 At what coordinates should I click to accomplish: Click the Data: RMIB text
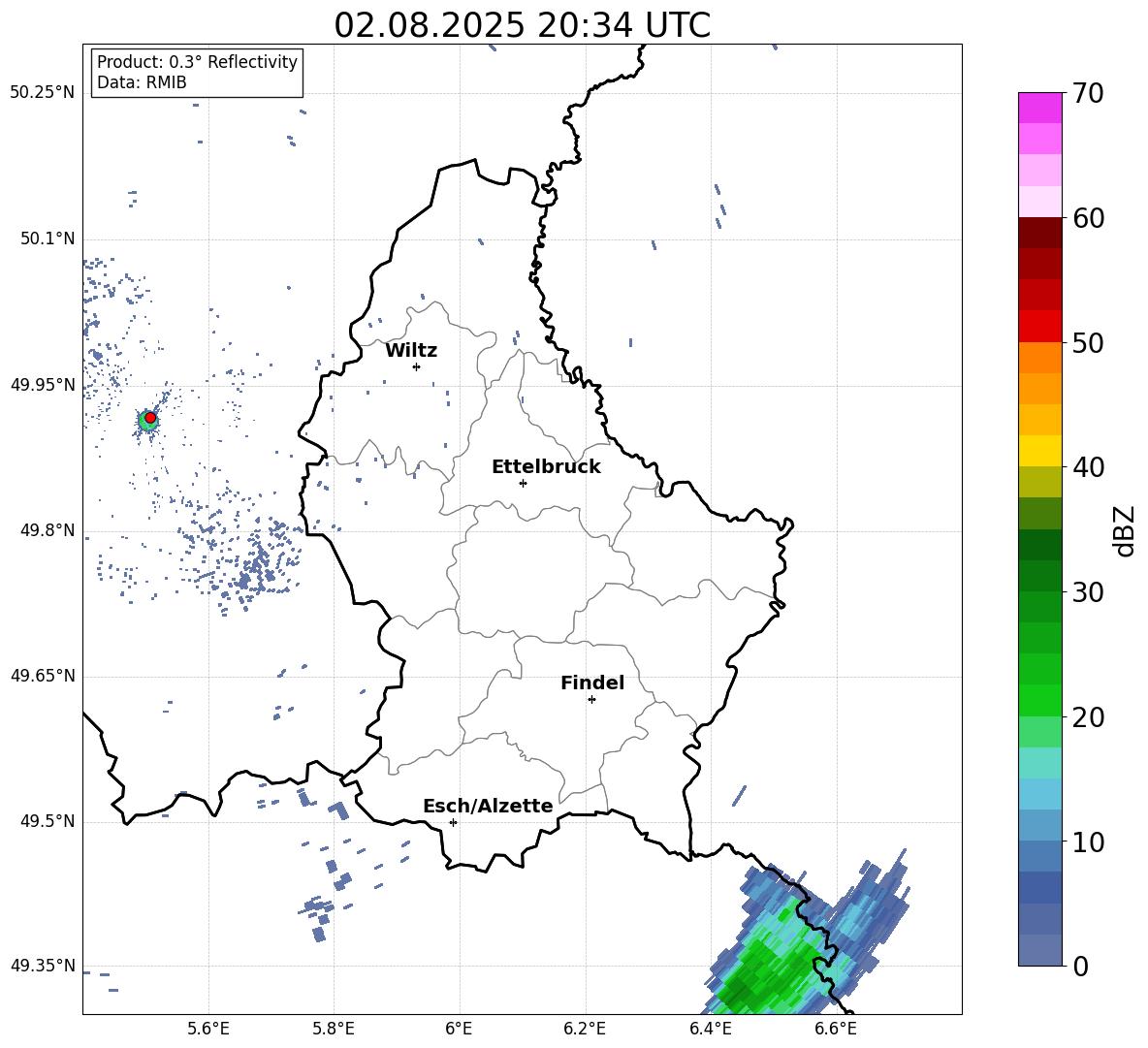[142, 82]
